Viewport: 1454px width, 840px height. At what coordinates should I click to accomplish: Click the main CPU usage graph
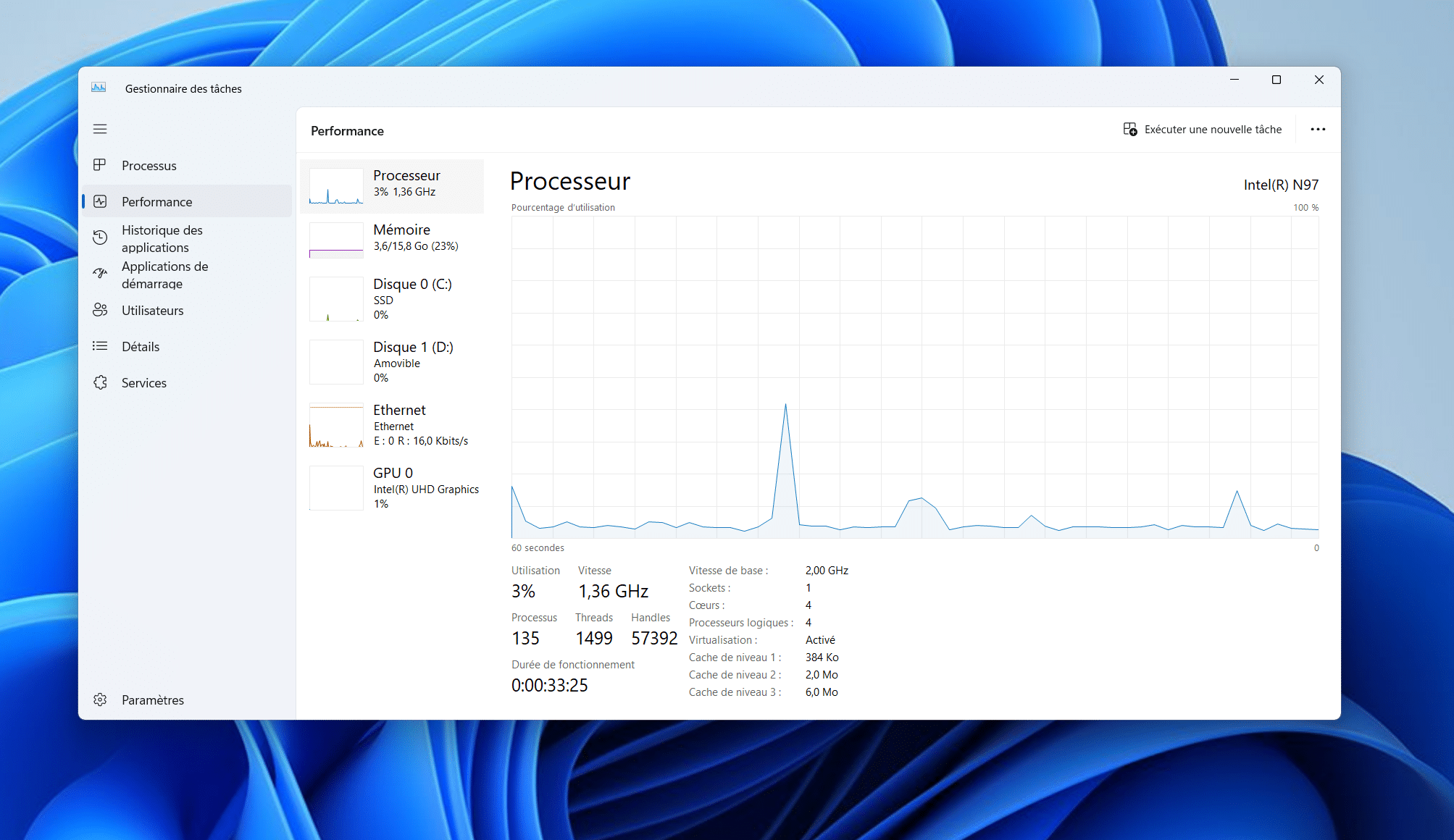(x=915, y=377)
